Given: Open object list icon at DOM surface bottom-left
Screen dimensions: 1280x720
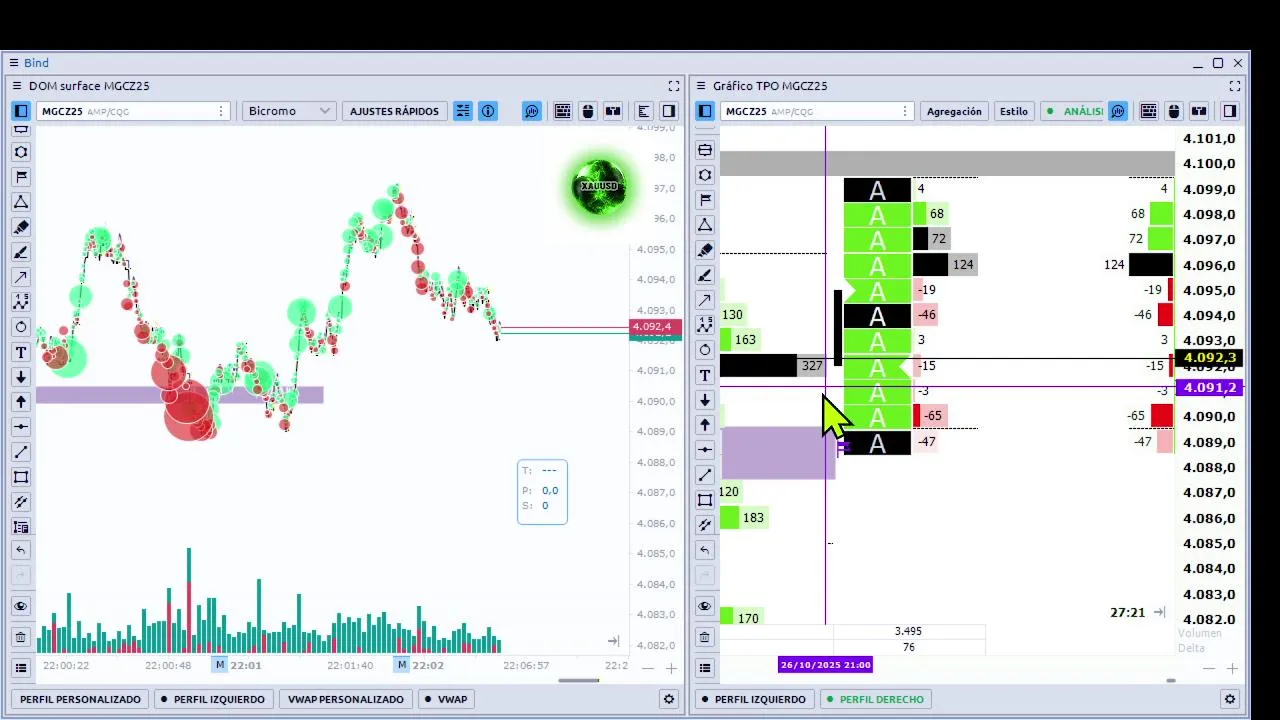Looking at the screenshot, I should pyautogui.click(x=20, y=667).
